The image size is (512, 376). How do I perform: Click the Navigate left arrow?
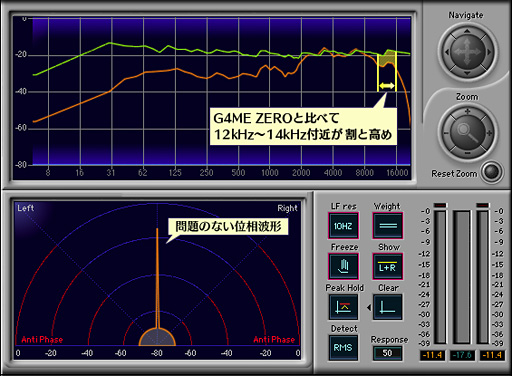pos(447,52)
